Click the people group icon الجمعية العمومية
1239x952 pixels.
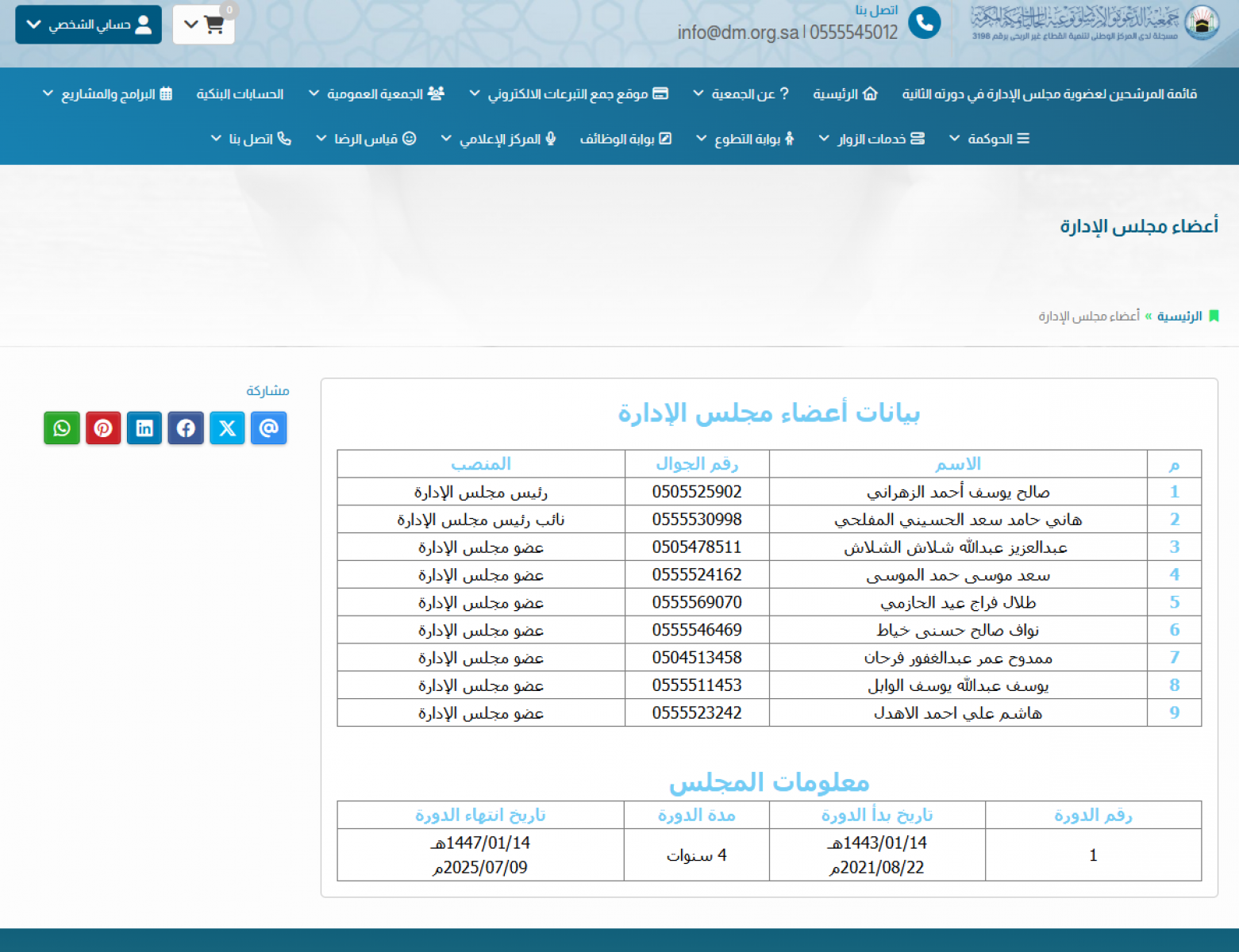[436, 94]
